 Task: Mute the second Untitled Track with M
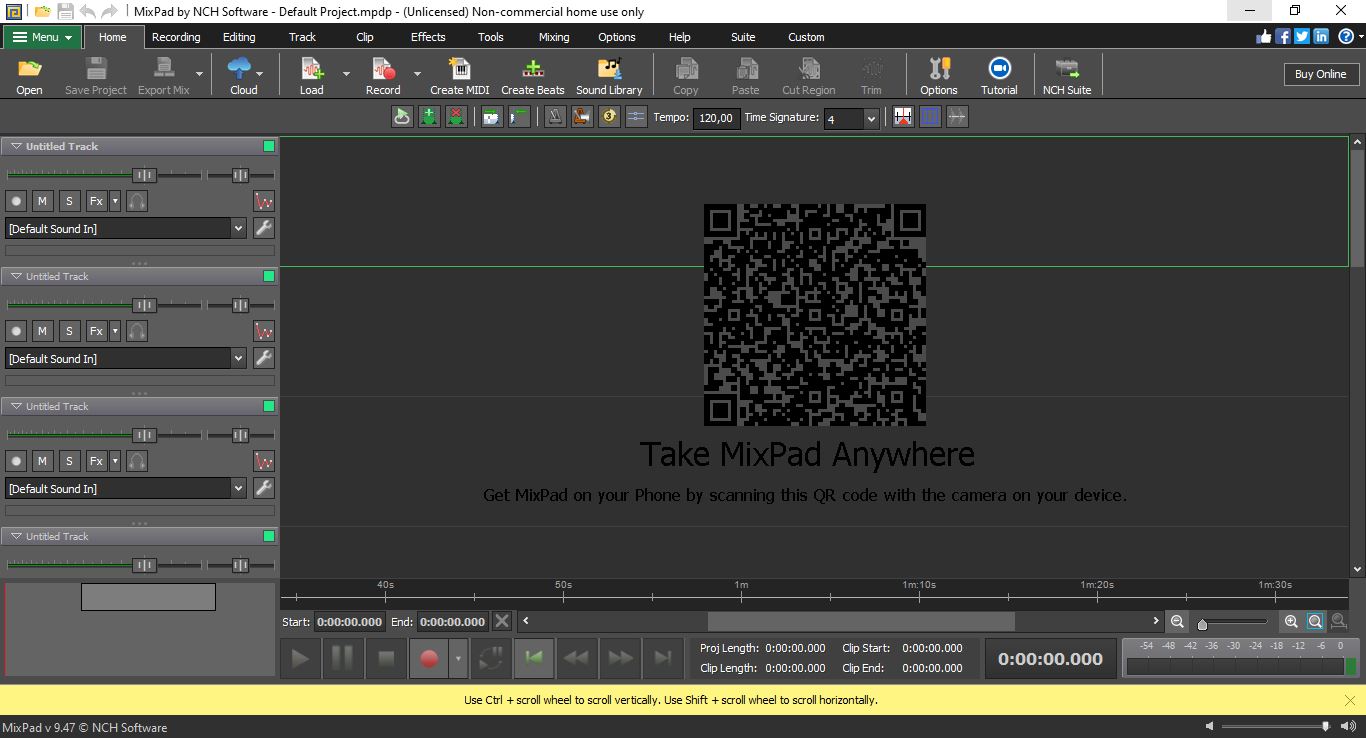click(42, 331)
